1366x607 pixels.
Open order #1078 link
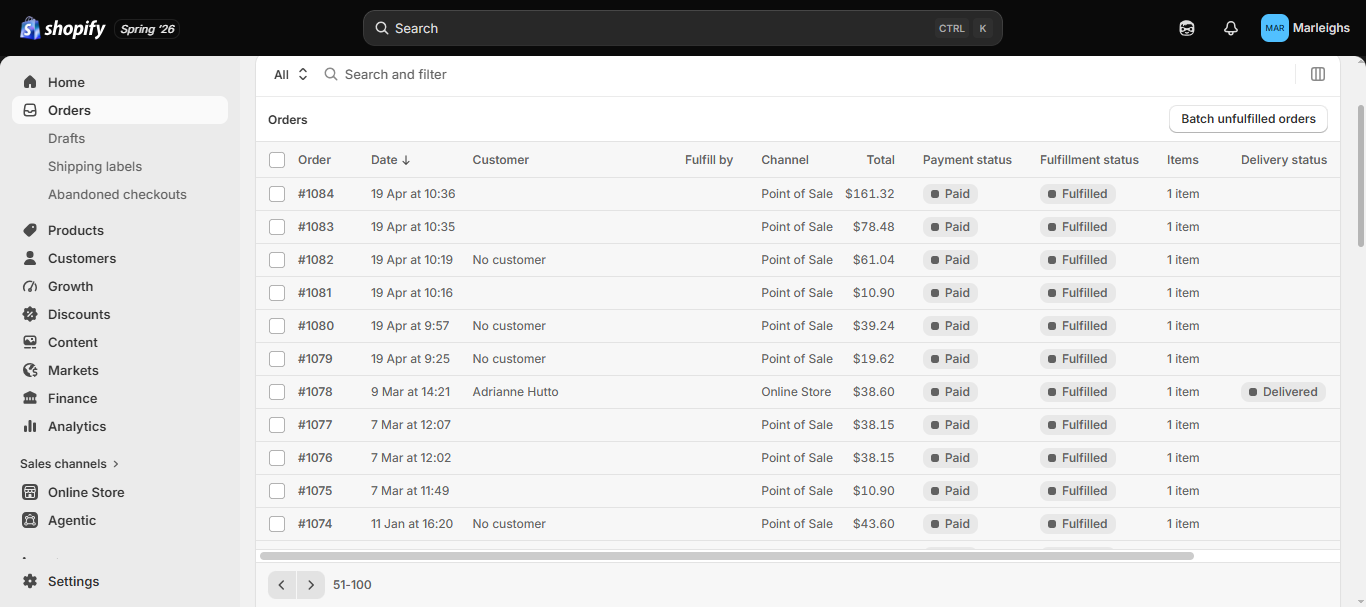pyautogui.click(x=315, y=392)
